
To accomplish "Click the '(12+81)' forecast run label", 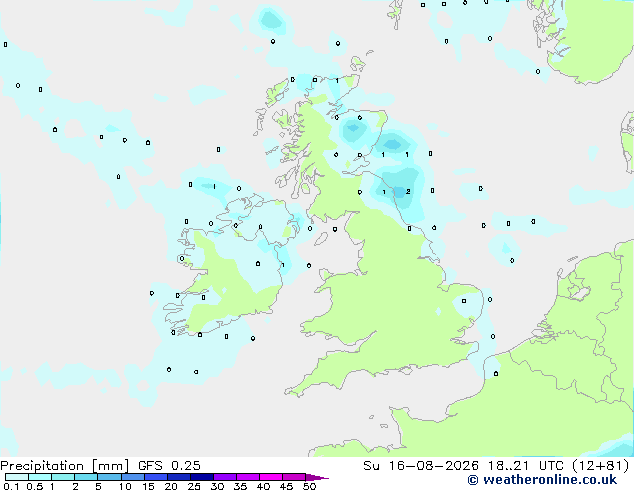I will coord(601,466).
